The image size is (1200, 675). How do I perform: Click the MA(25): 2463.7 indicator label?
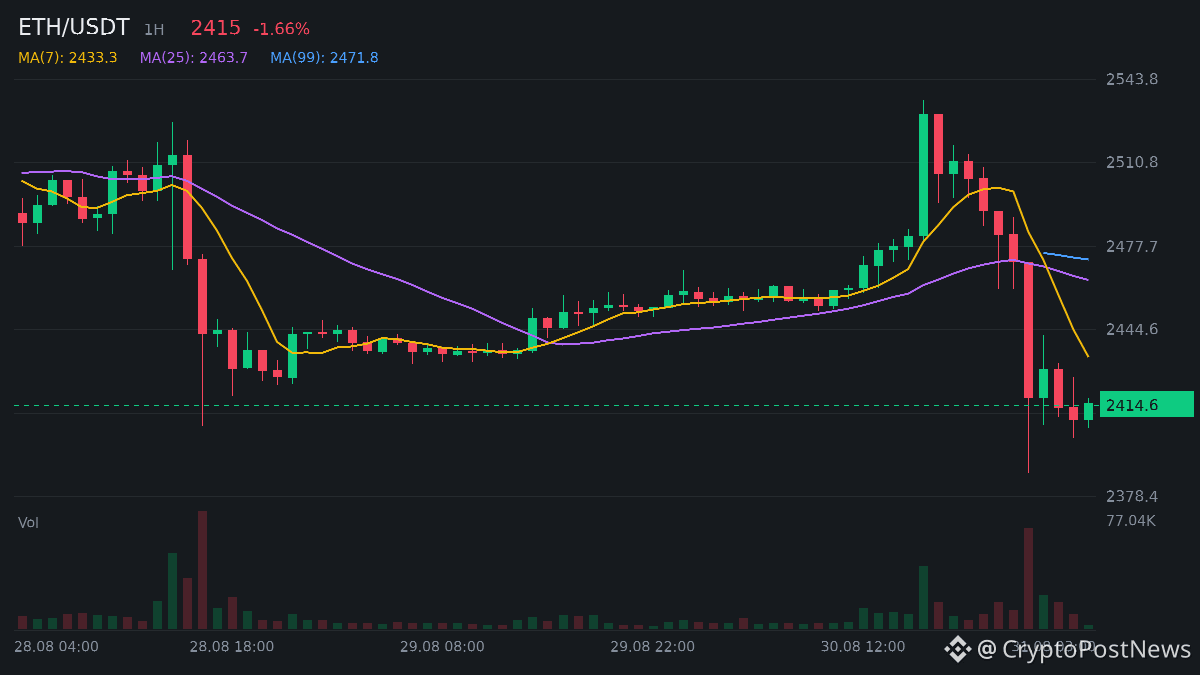194,58
